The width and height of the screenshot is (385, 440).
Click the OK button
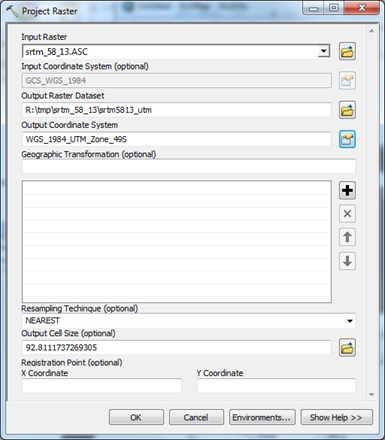click(136, 417)
